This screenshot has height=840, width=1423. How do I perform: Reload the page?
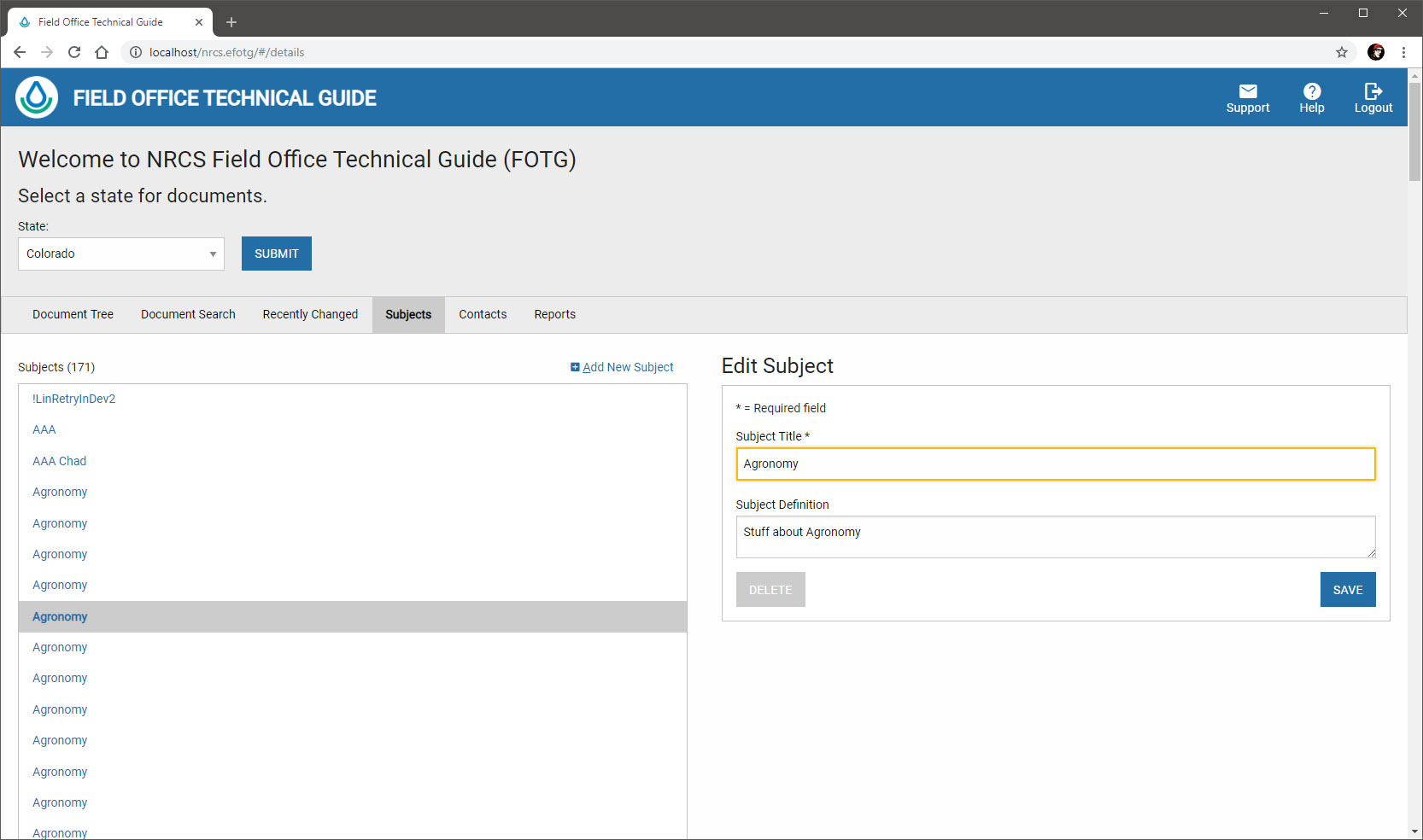[x=74, y=52]
